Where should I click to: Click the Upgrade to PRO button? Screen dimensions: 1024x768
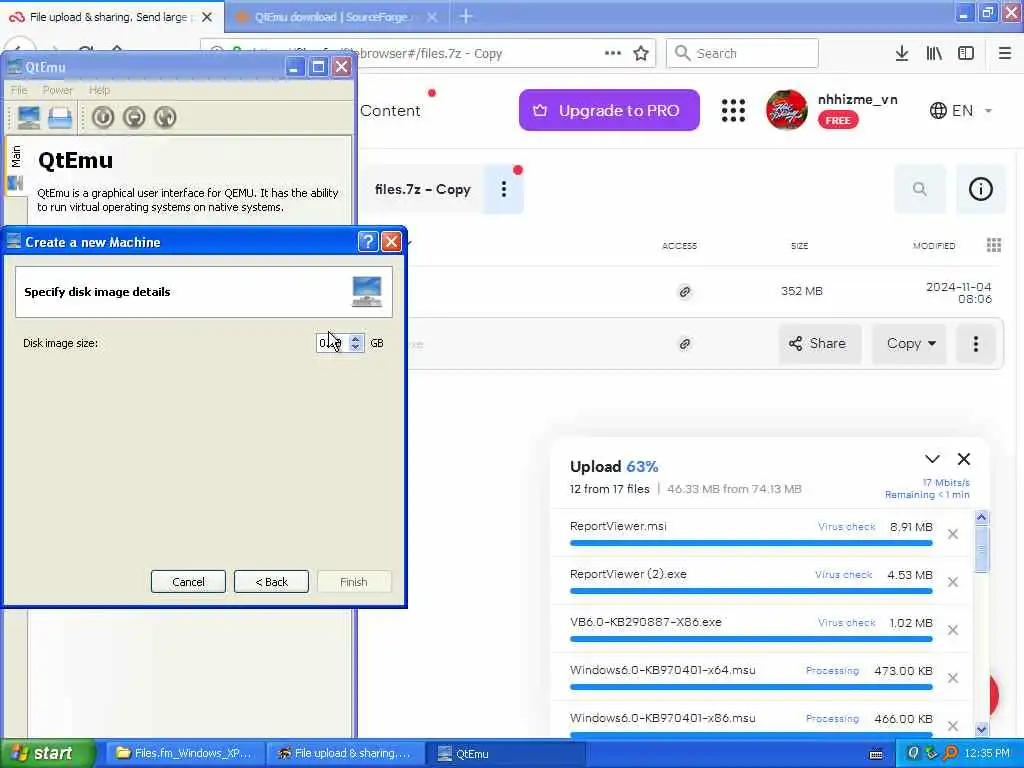click(609, 110)
